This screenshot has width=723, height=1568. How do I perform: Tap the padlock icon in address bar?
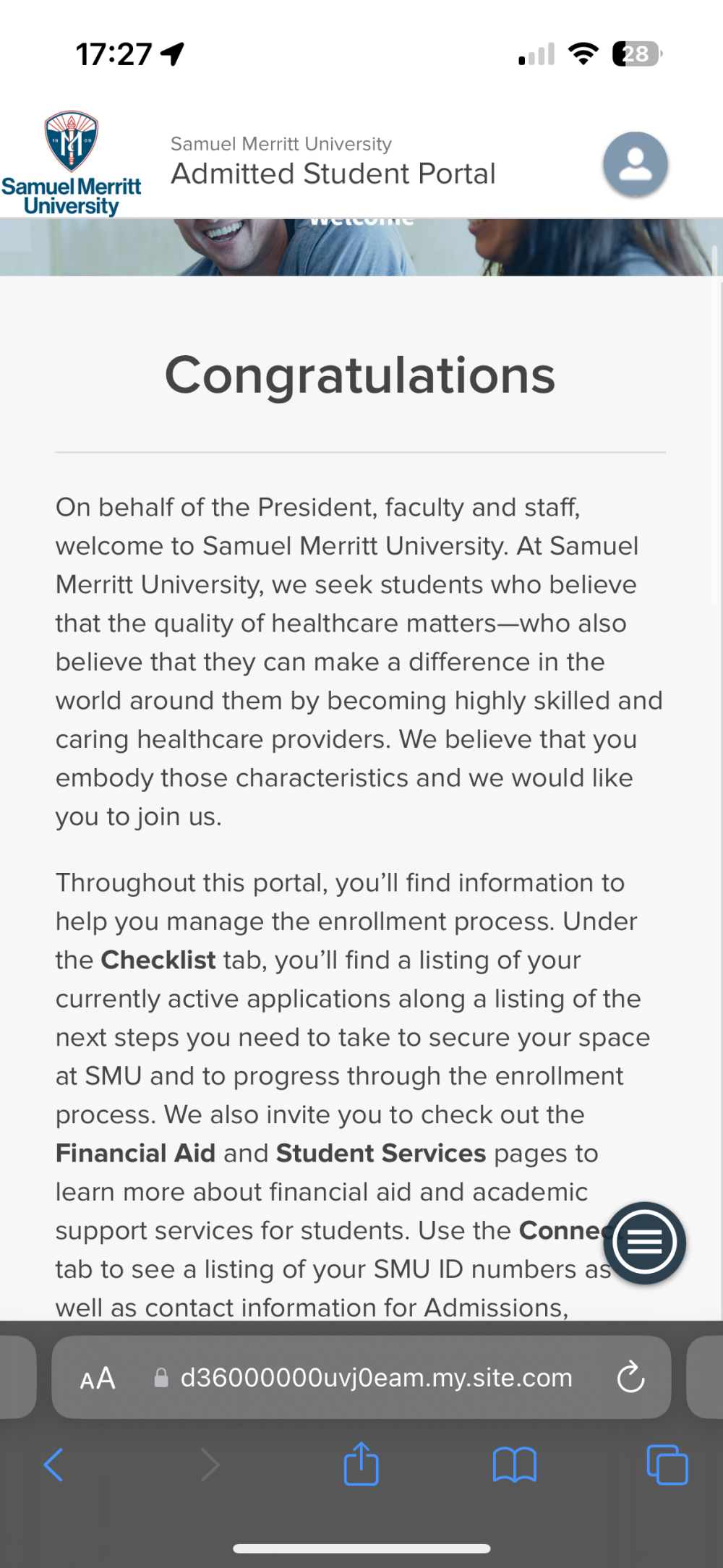coord(161,1378)
